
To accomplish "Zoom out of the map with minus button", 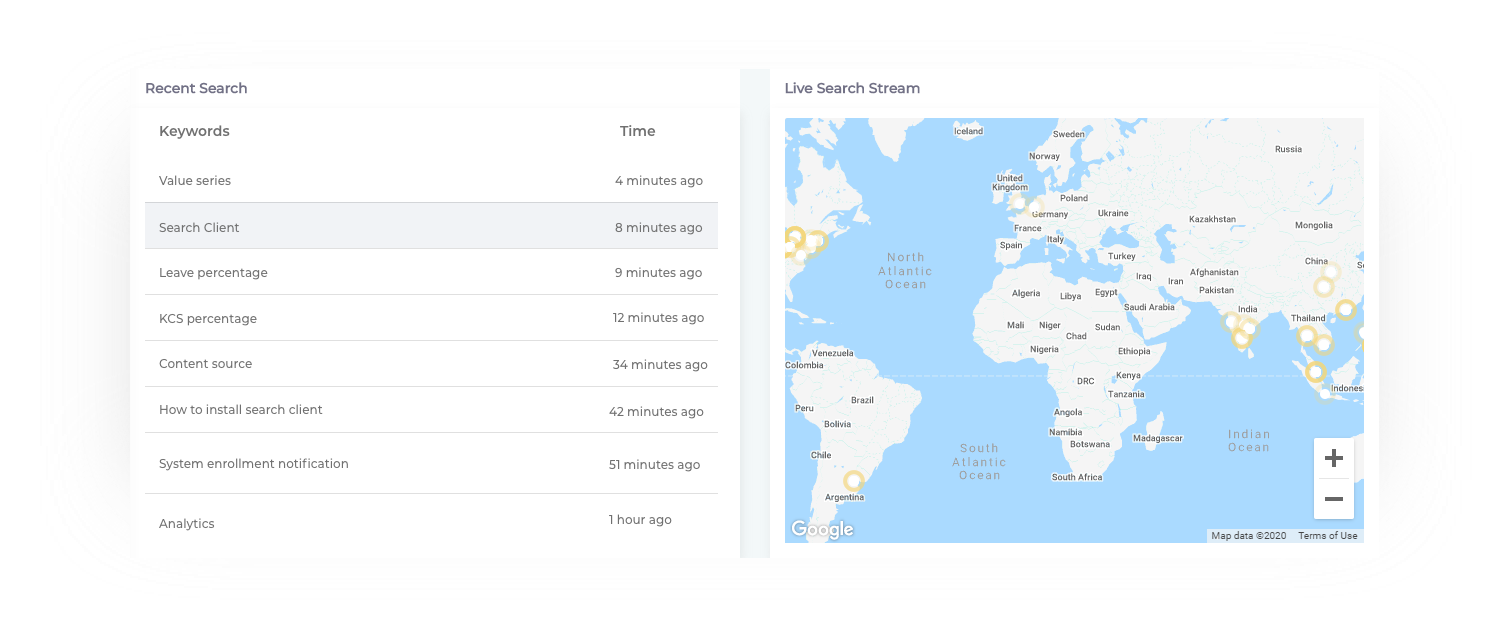I will click(1333, 499).
